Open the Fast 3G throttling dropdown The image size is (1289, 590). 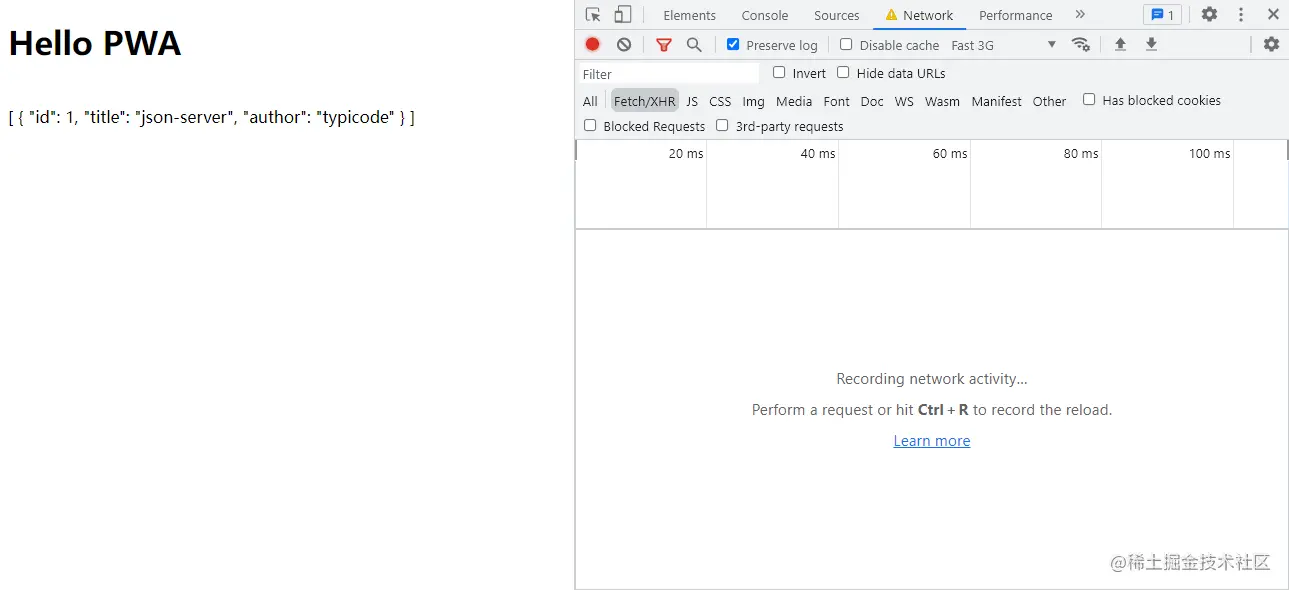tap(1003, 45)
